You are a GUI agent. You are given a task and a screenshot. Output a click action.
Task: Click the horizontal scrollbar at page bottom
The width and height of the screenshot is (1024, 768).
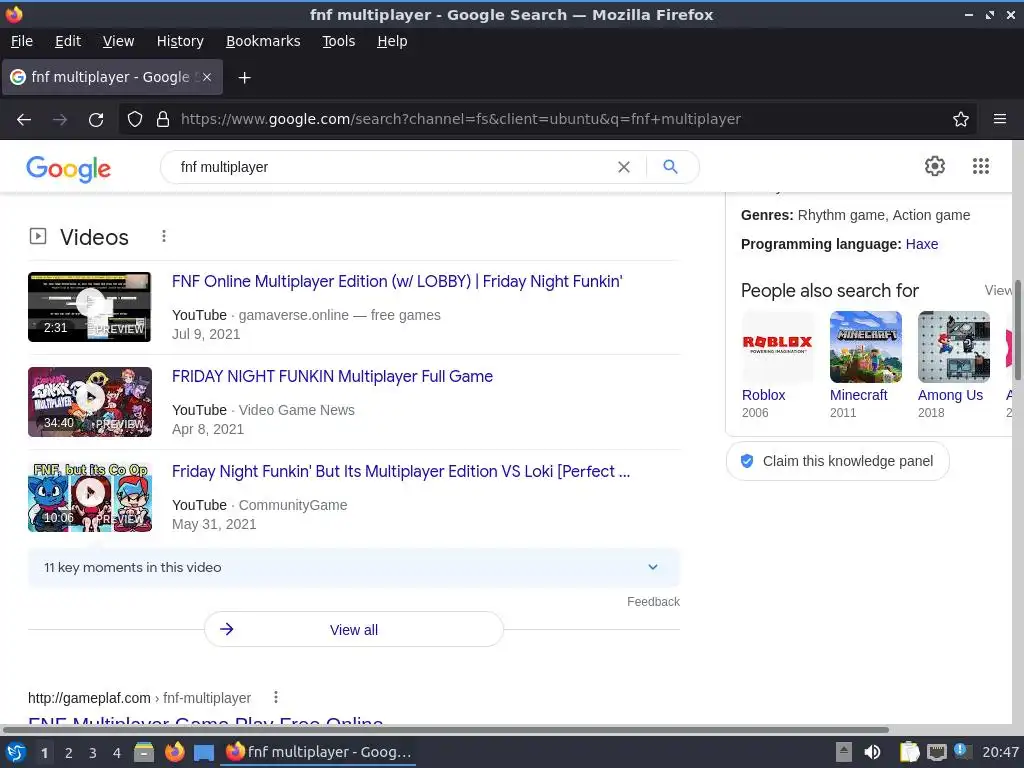[x=445, y=729]
